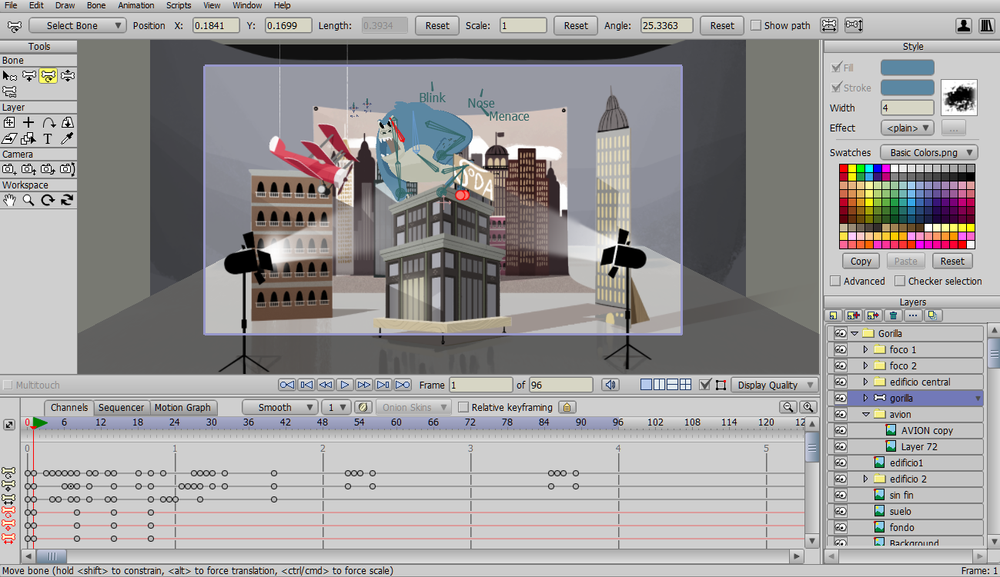Select the Set Origin layer tool
Image resolution: width=1000 pixels, height=577 pixels.
tap(10, 122)
